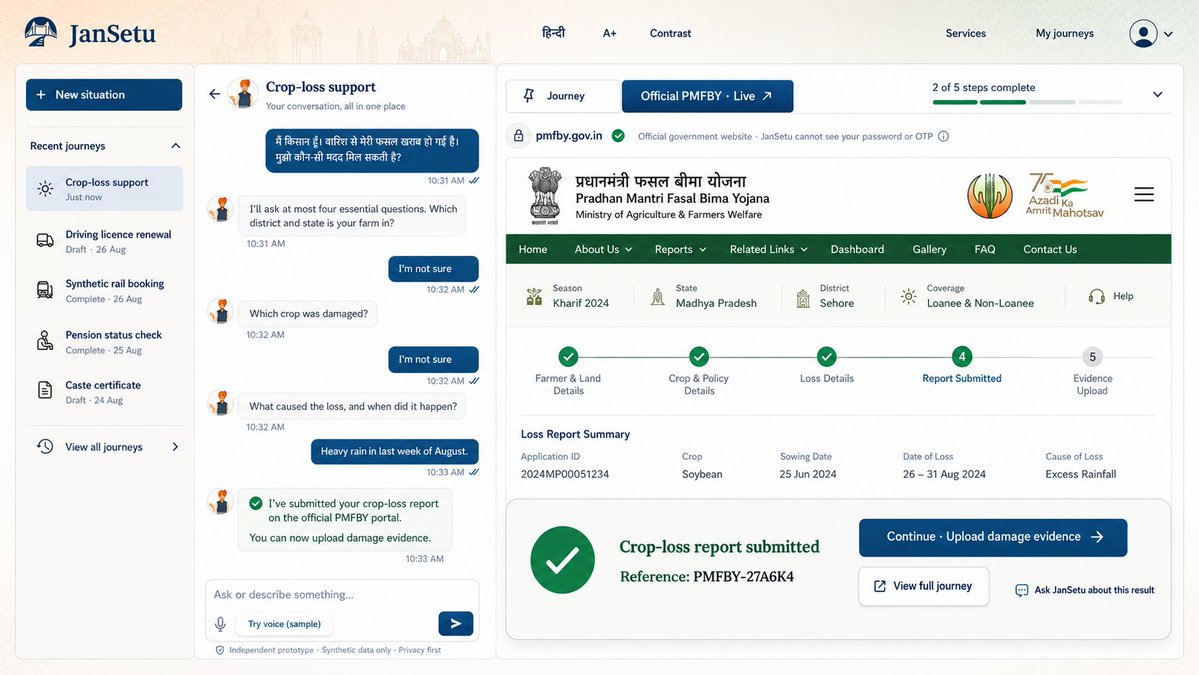Click the document icon for Caste certificate
The image size is (1199, 675).
click(45, 391)
